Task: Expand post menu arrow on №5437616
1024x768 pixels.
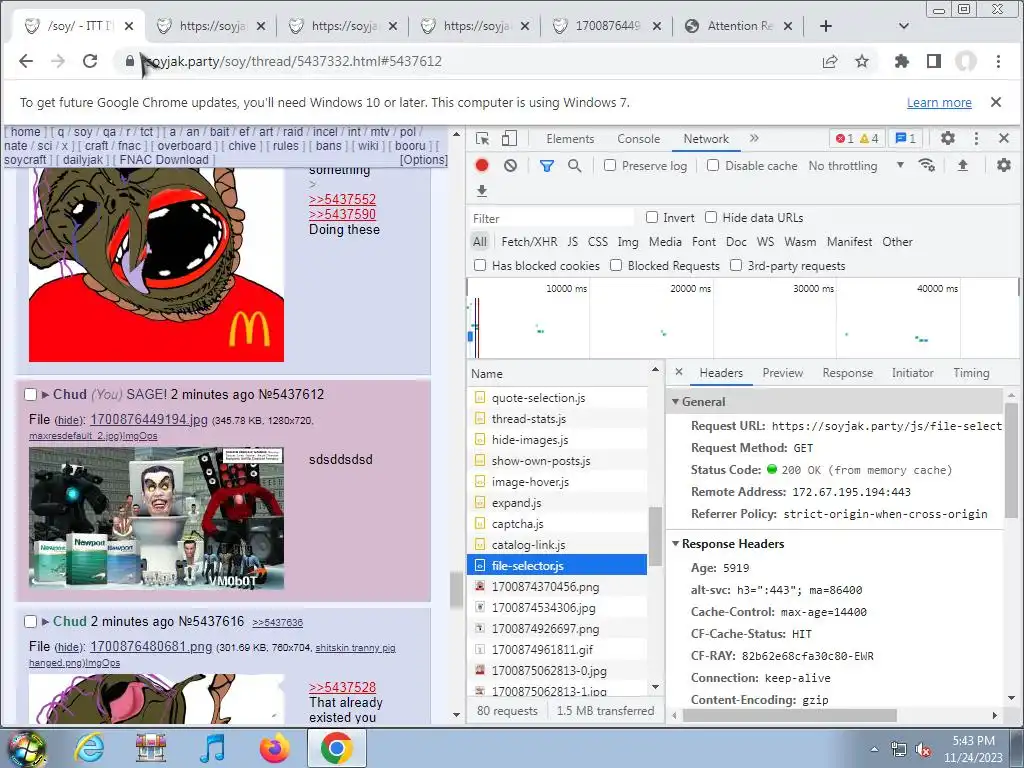Action: click(x=46, y=622)
